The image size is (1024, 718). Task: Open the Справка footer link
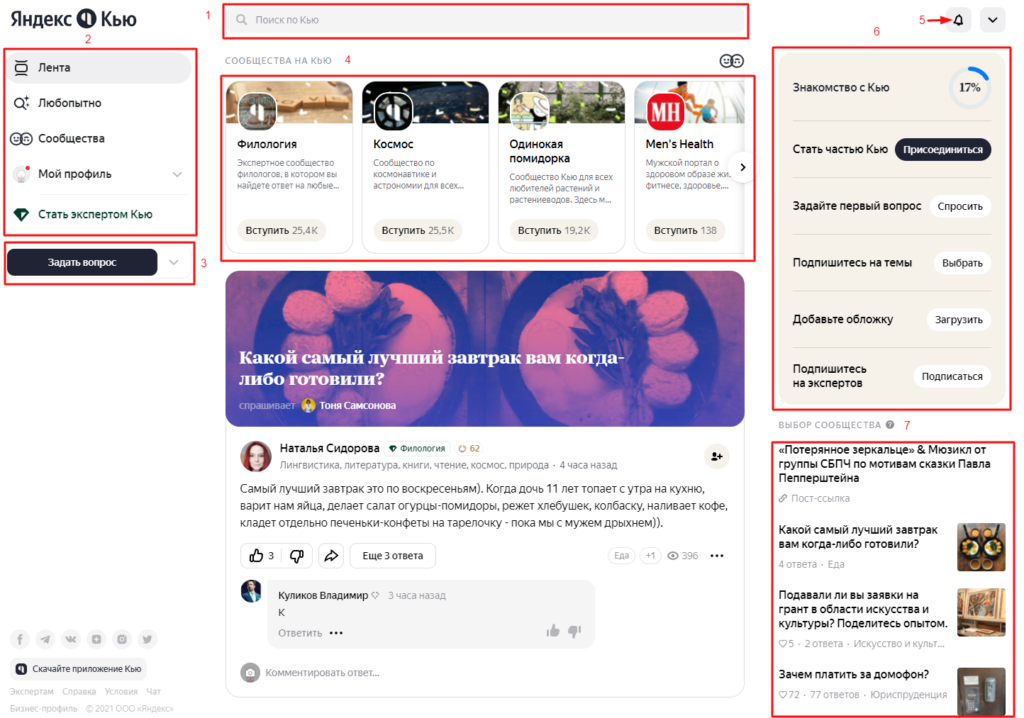point(78,692)
